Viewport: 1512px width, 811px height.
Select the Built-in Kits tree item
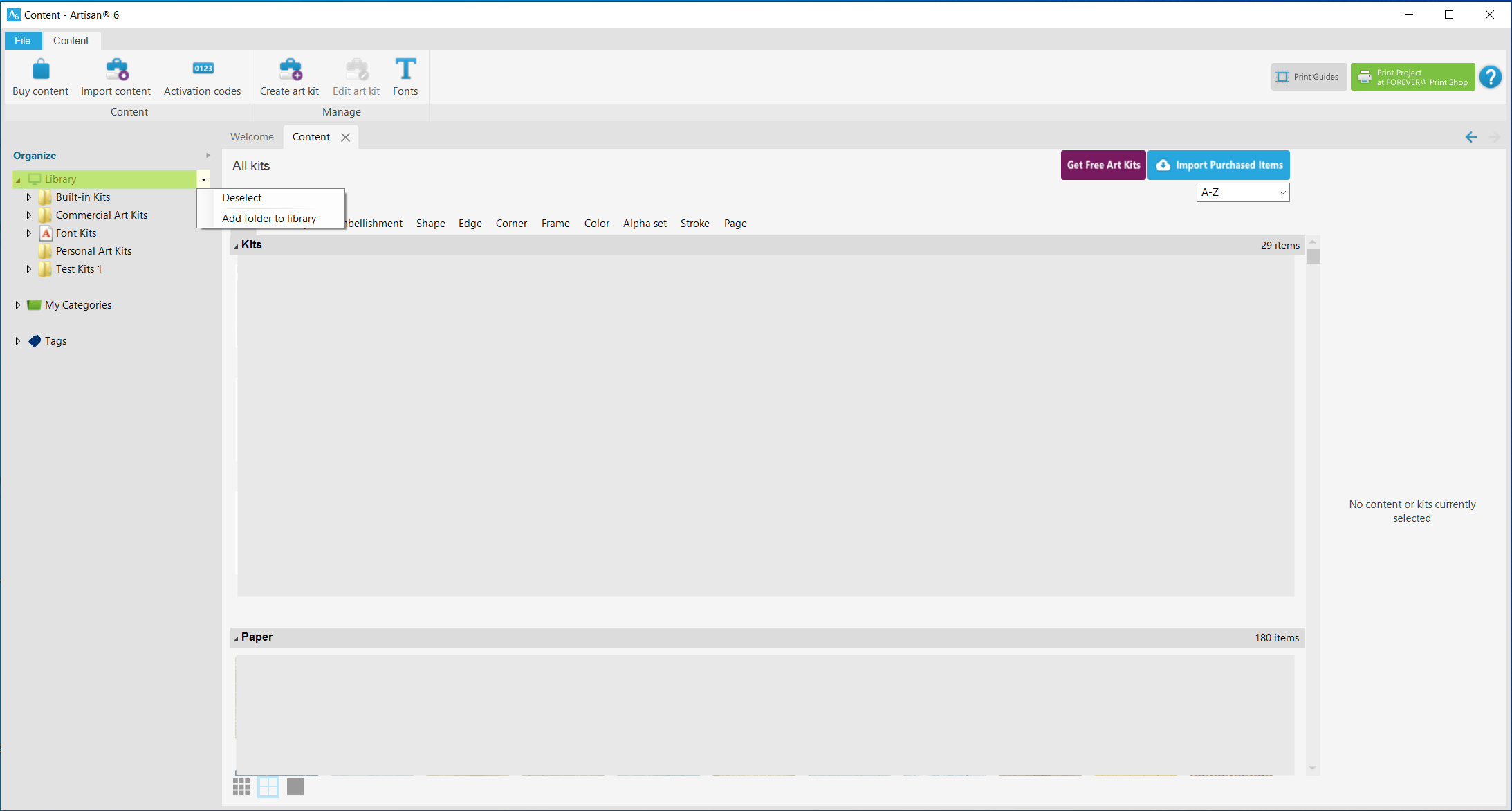(83, 197)
